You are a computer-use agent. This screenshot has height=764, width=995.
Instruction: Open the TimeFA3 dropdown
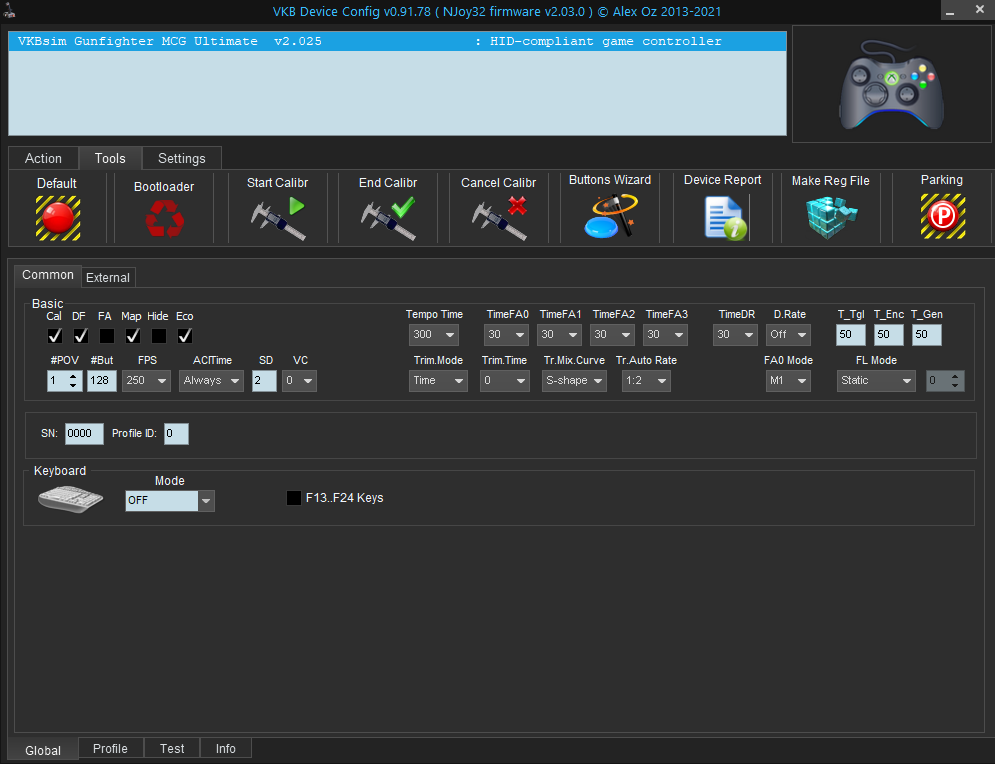[666, 335]
